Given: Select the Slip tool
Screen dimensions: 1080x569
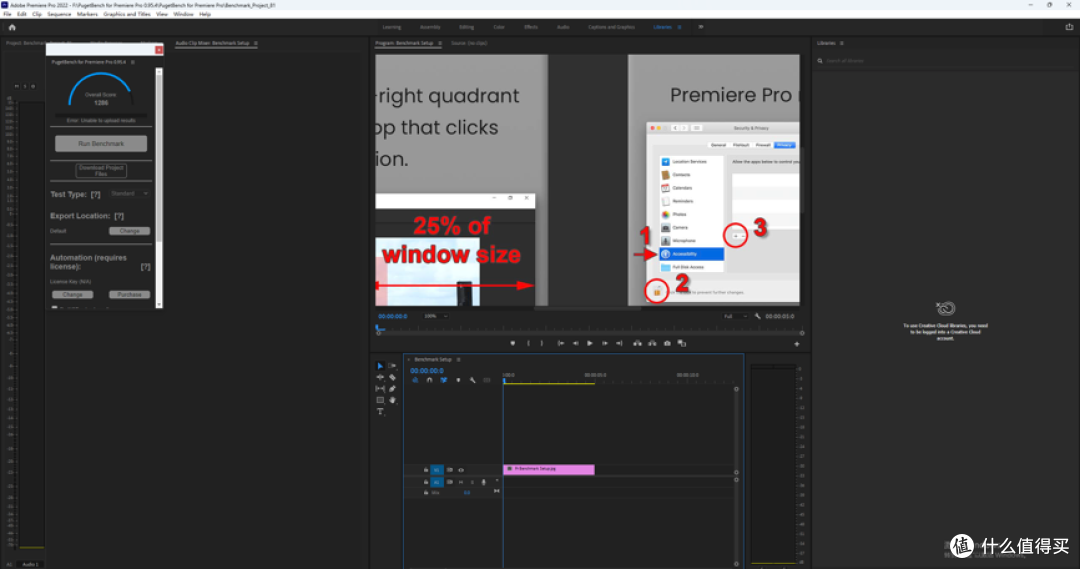Looking at the screenshot, I should tap(380, 389).
